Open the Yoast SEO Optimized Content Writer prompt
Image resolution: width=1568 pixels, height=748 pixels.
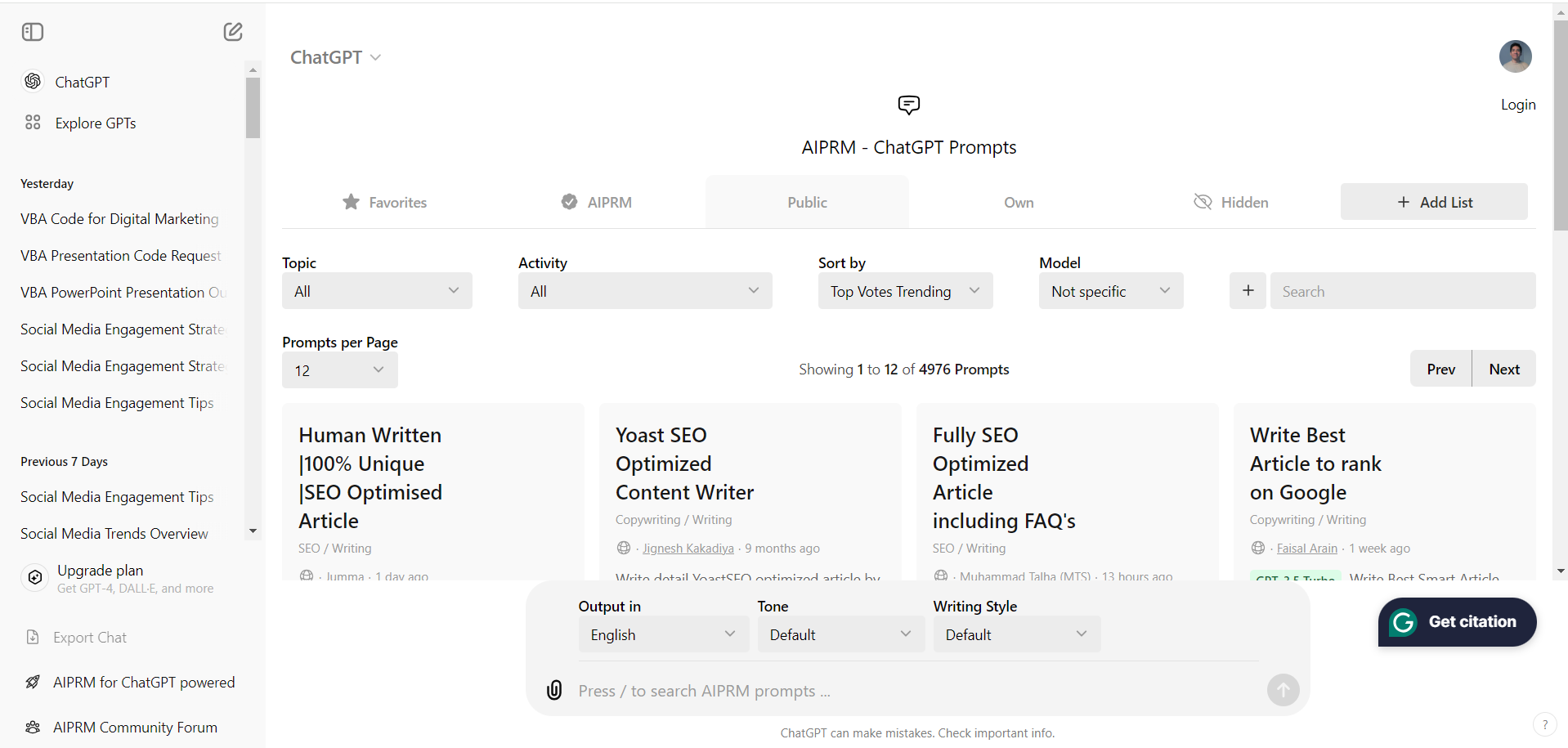tap(685, 464)
